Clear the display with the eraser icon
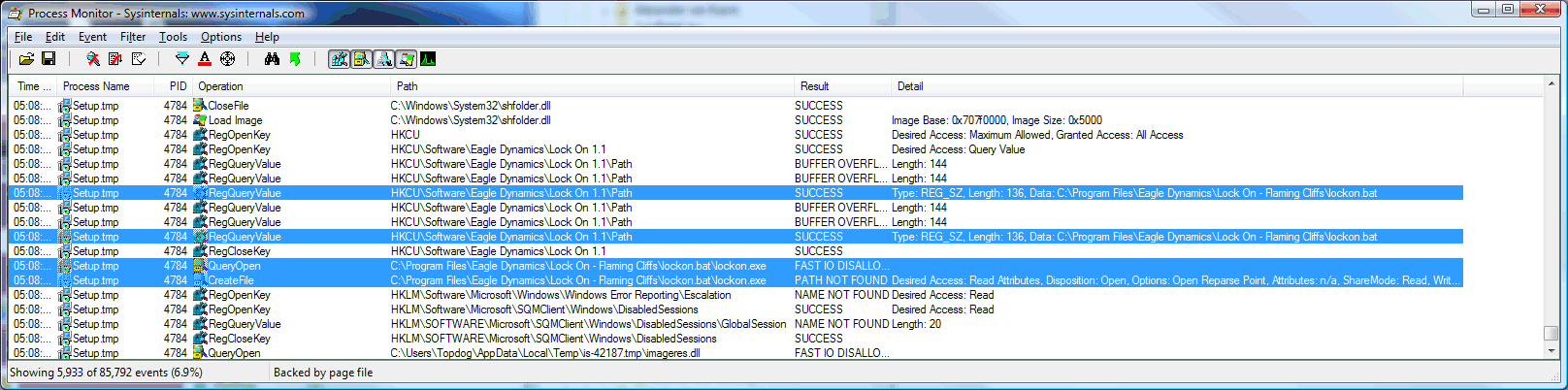This screenshot has height=390, width=1568. click(139, 59)
